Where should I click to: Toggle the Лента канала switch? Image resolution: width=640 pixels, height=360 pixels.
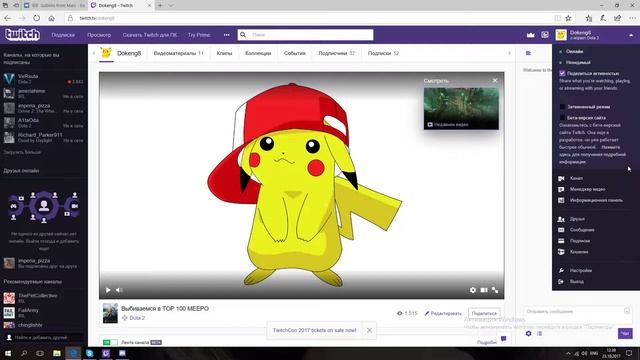110,342
